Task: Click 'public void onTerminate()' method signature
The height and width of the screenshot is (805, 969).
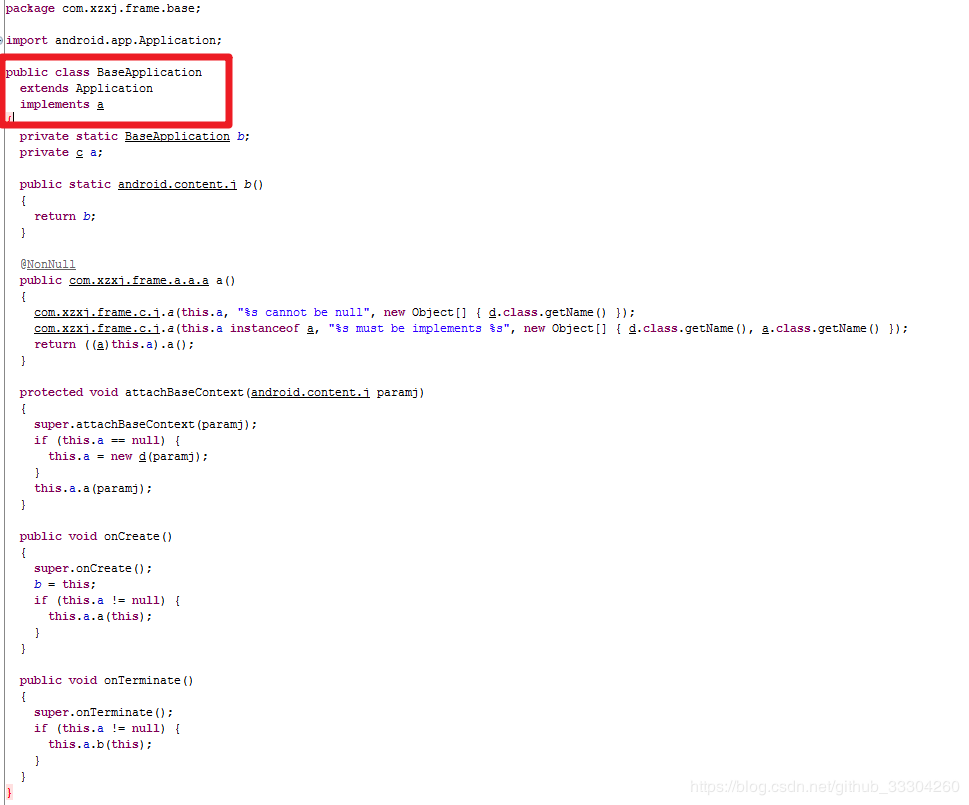Action: pos(106,680)
